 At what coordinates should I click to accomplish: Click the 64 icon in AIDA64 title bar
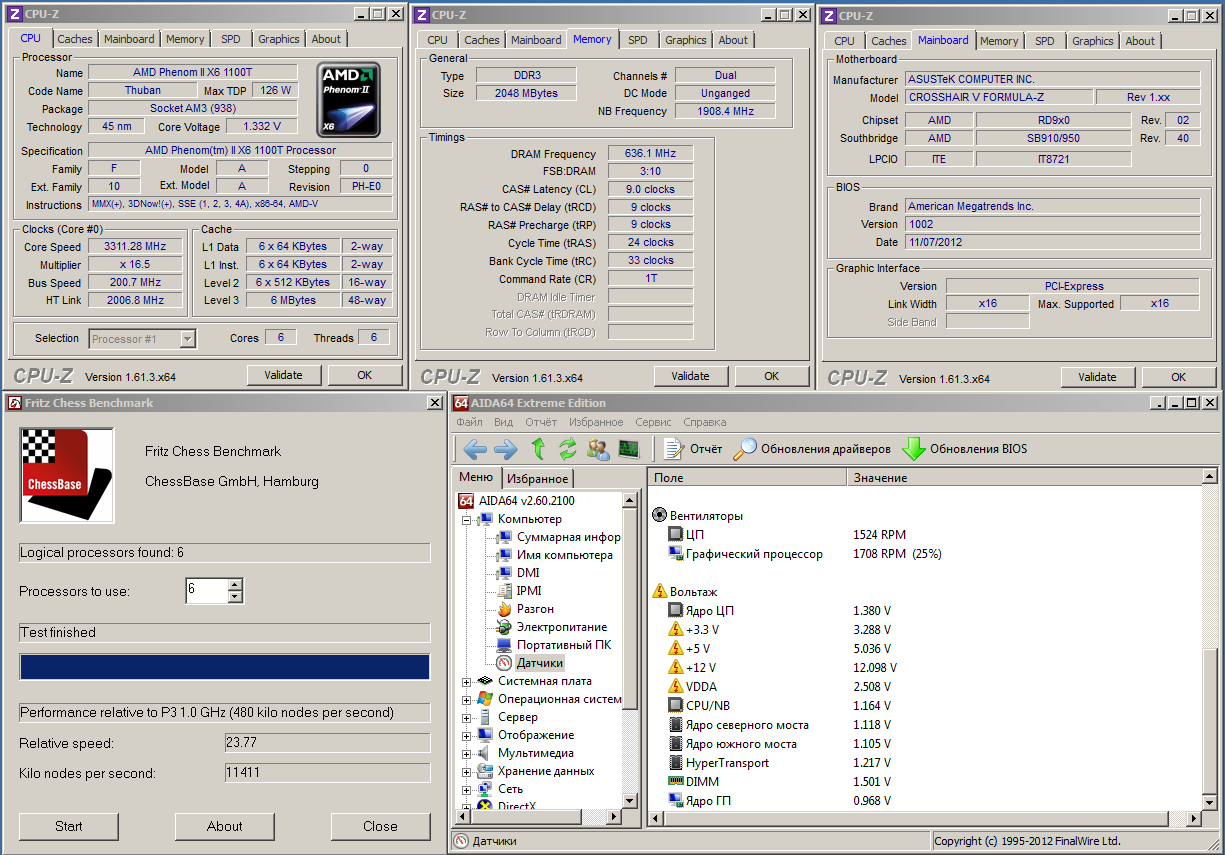461,403
